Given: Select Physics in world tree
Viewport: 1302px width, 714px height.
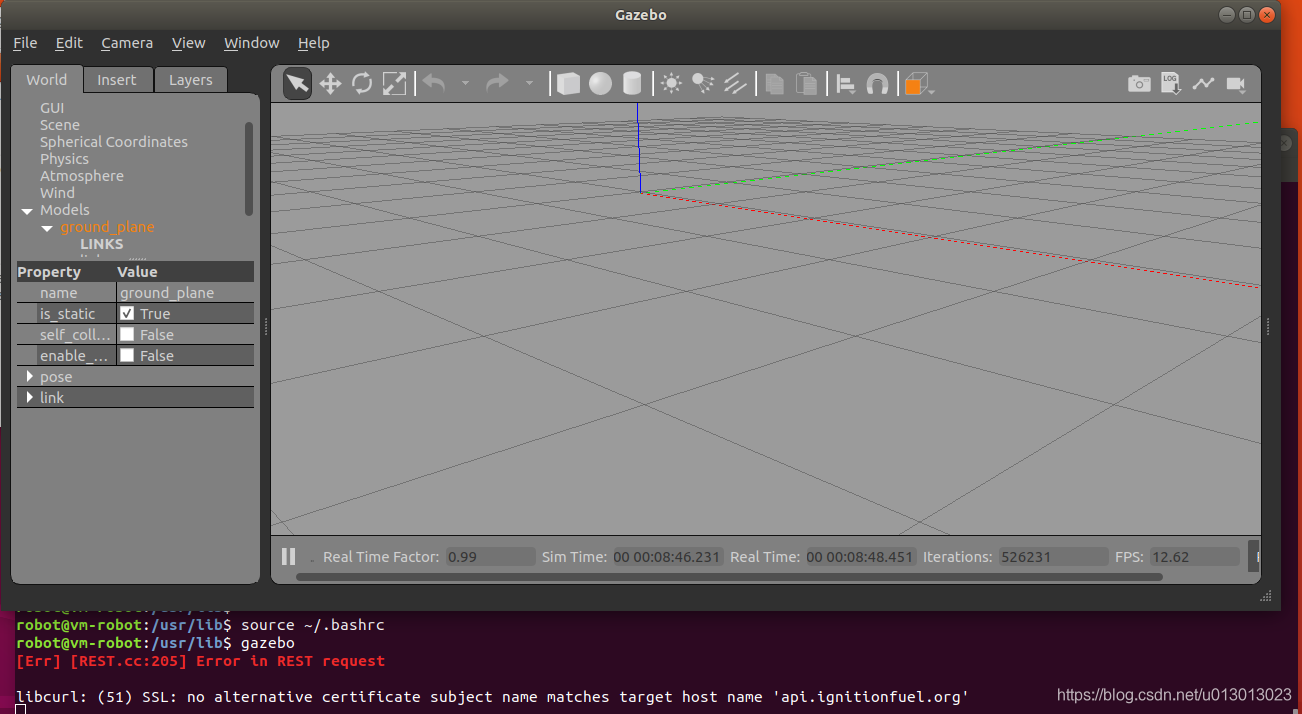Looking at the screenshot, I should click(64, 159).
